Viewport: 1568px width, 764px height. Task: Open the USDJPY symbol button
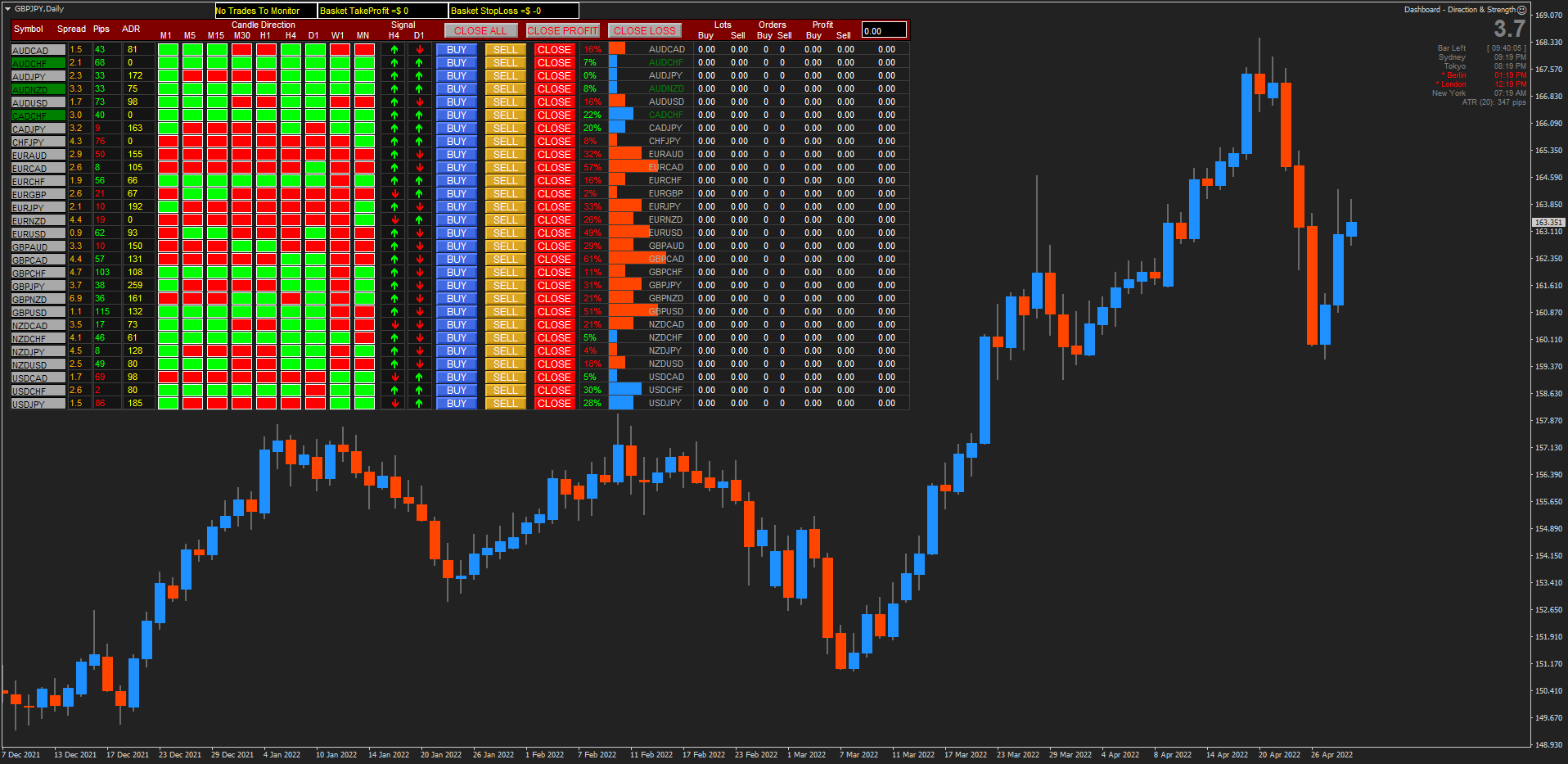tap(38, 404)
